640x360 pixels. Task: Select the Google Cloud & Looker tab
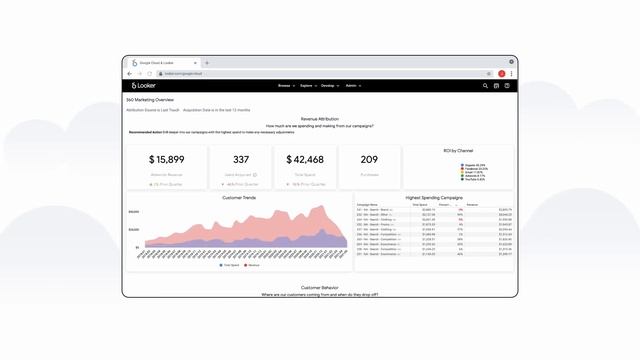pos(164,63)
